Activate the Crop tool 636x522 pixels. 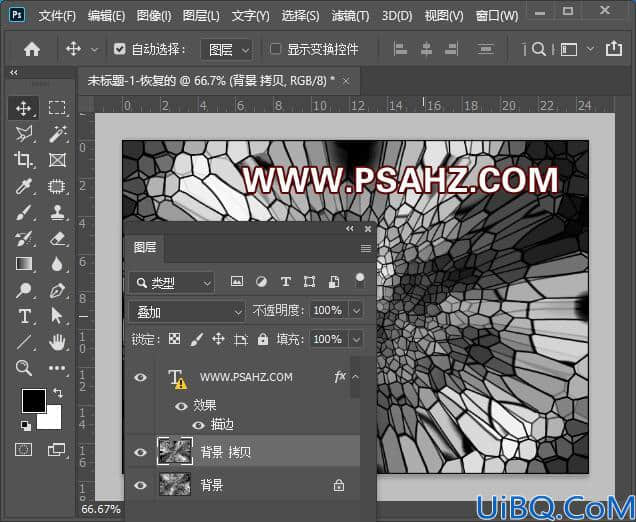point(23,160)
